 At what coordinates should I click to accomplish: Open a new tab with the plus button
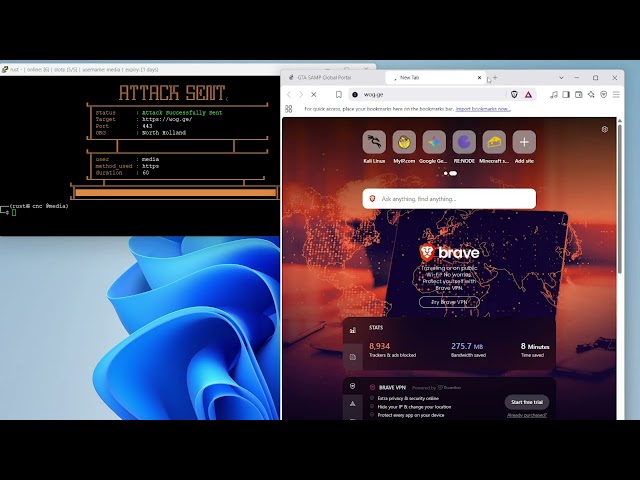495,78
